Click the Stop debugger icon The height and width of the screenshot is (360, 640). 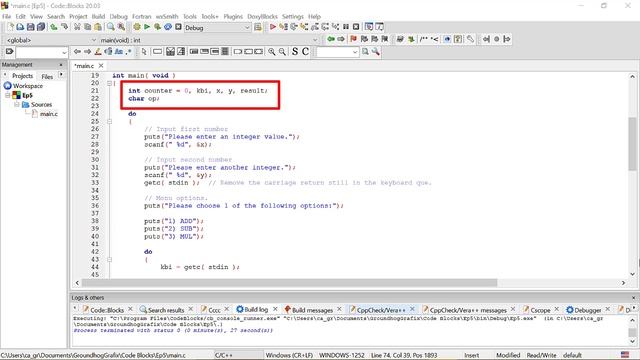(x=356, y=27)
